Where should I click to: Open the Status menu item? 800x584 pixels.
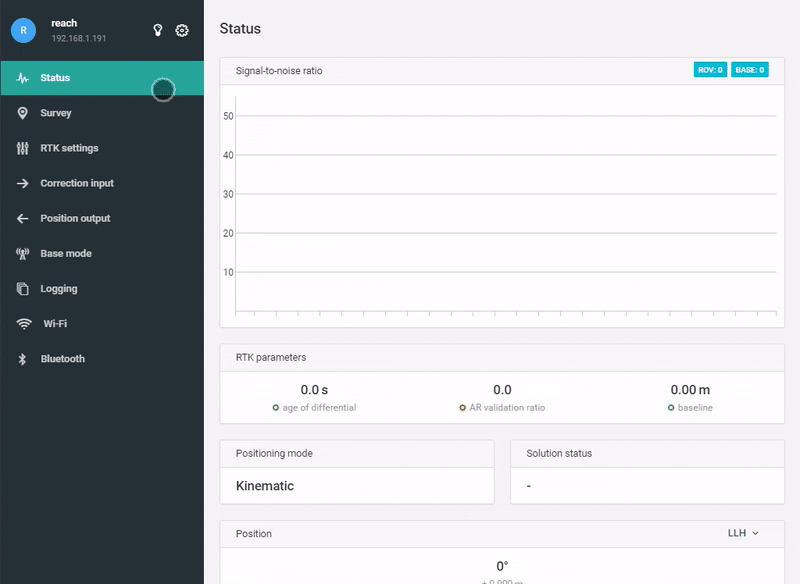point(102,78)
